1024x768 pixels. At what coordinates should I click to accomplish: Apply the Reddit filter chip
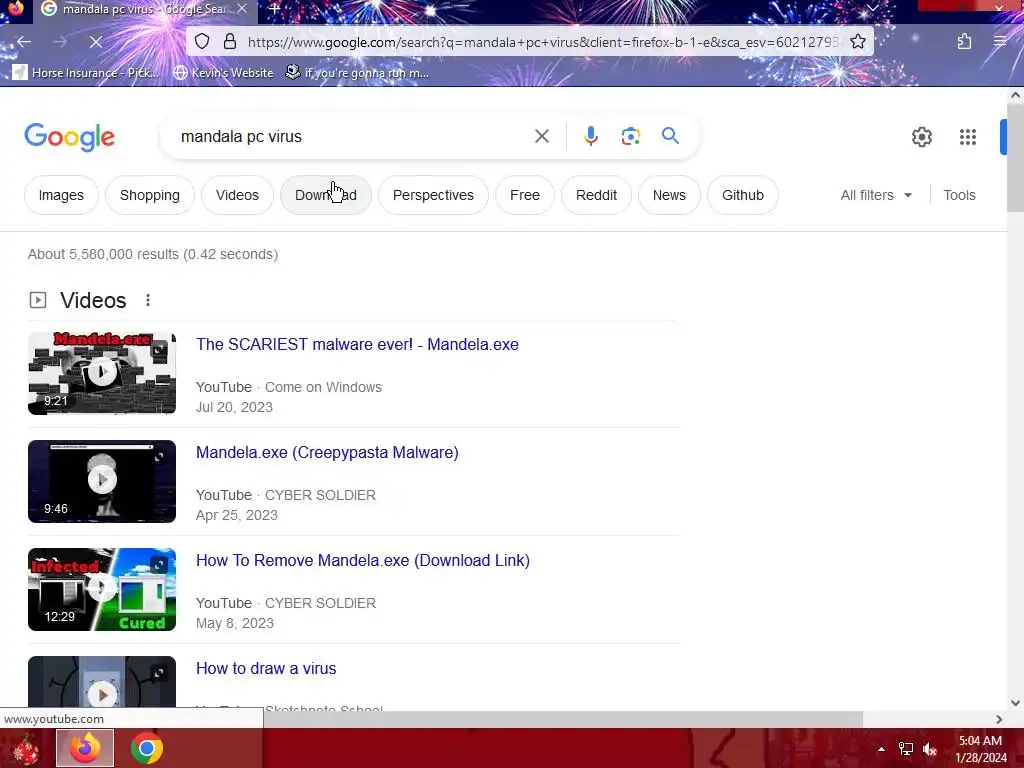coord(596,195)
